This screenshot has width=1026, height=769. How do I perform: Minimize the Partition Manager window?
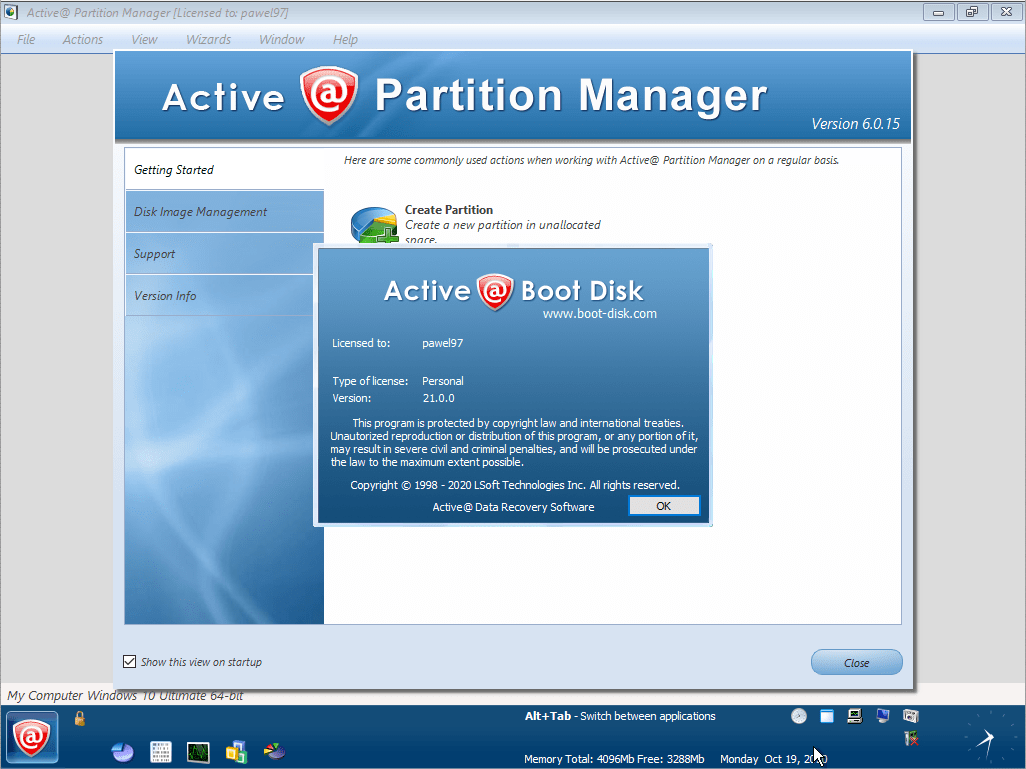pyautogui.click(x=938, y=12)
